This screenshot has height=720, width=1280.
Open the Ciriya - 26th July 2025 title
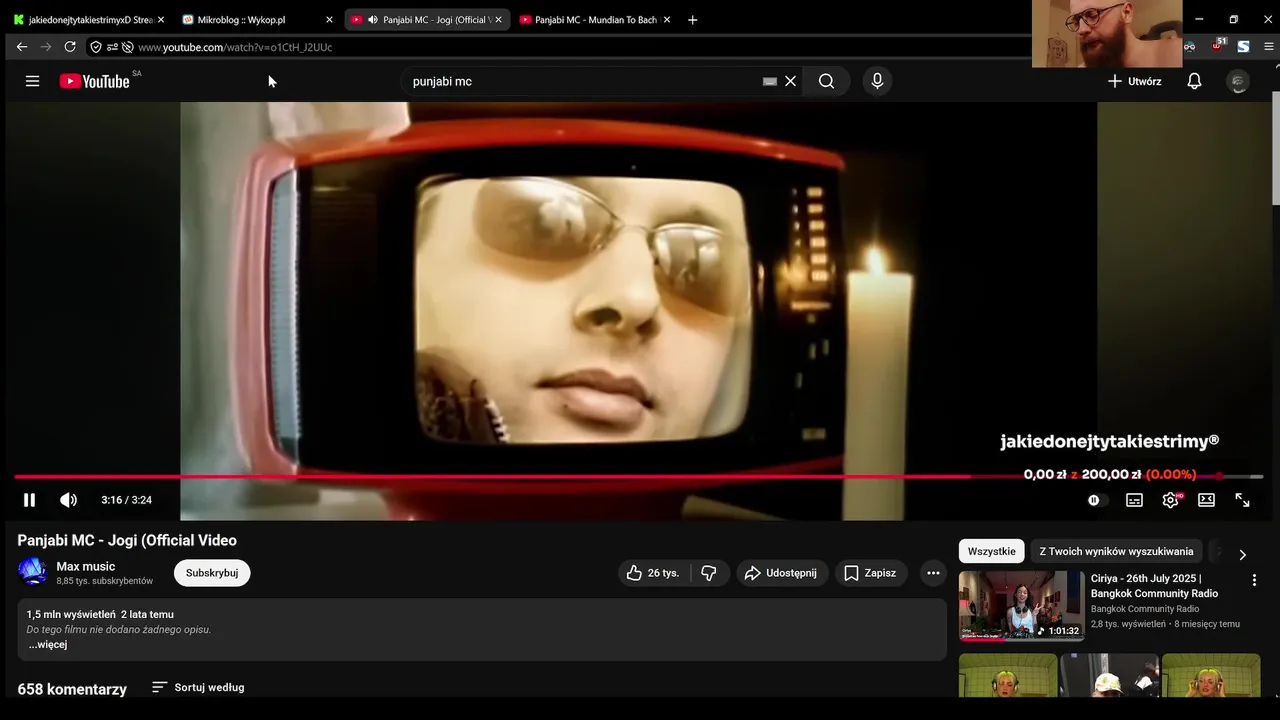1154,586
